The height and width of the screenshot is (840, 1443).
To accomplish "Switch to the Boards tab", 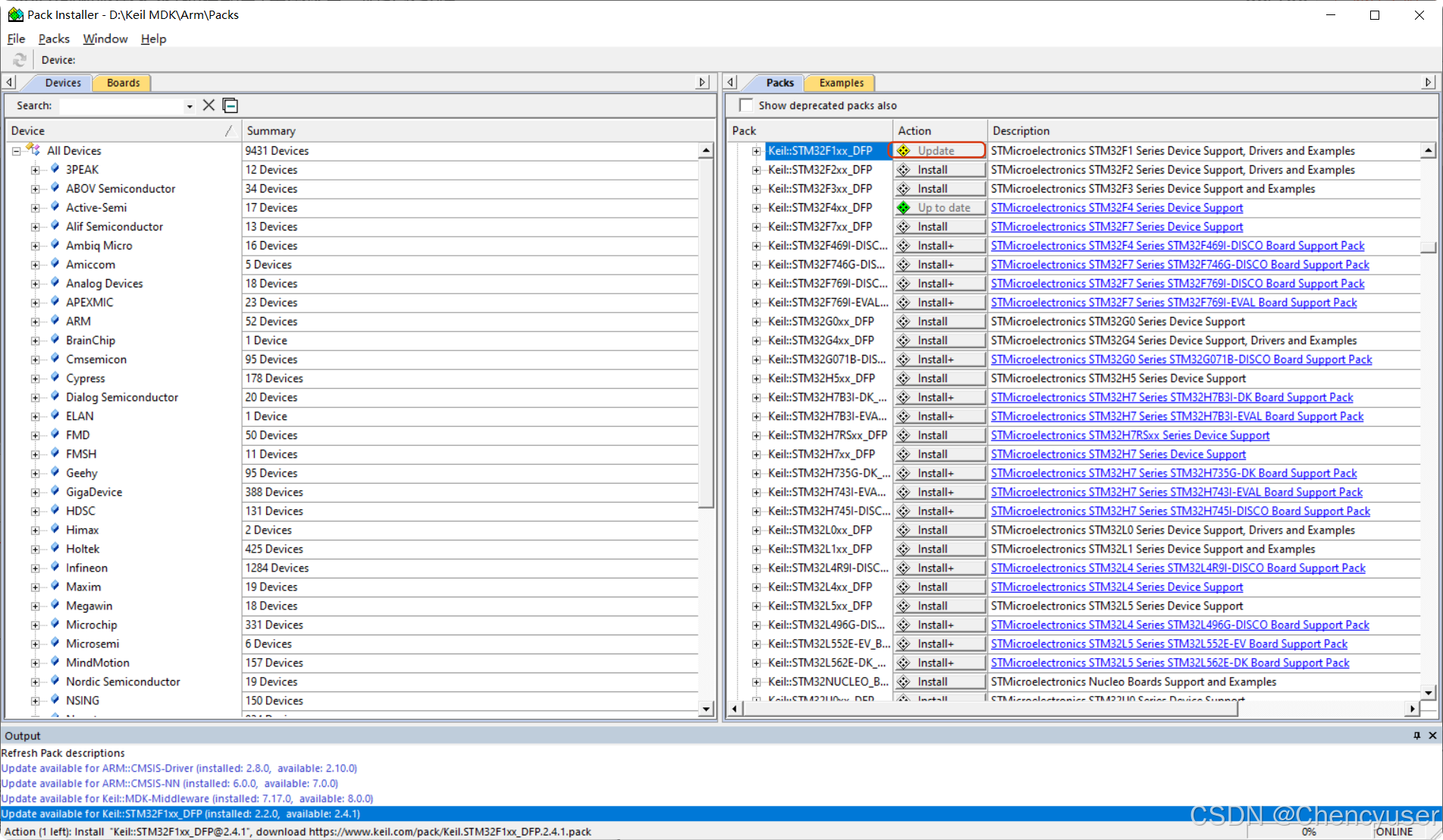I will pyautogui.click(x=123, y=83).
